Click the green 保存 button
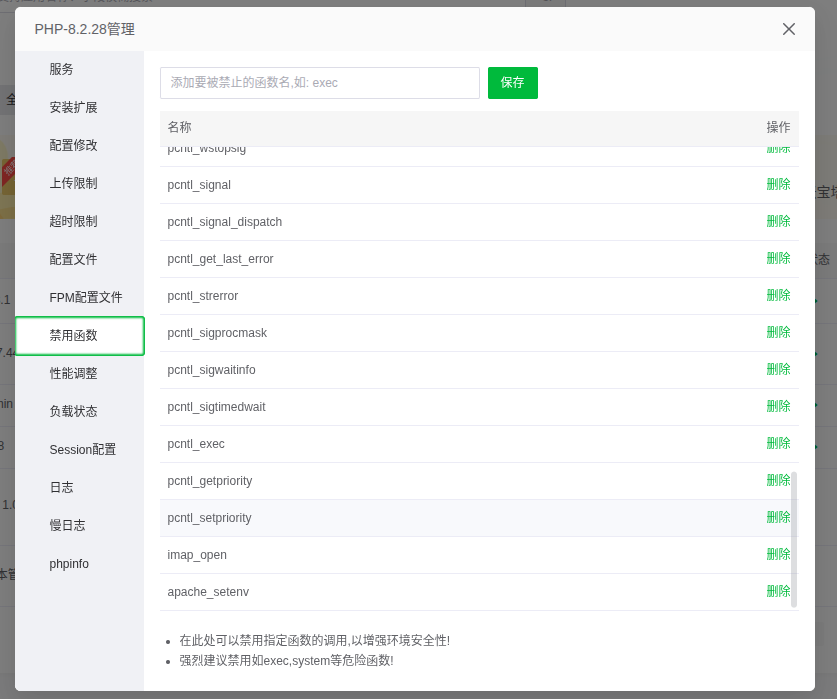 point(512,83)
